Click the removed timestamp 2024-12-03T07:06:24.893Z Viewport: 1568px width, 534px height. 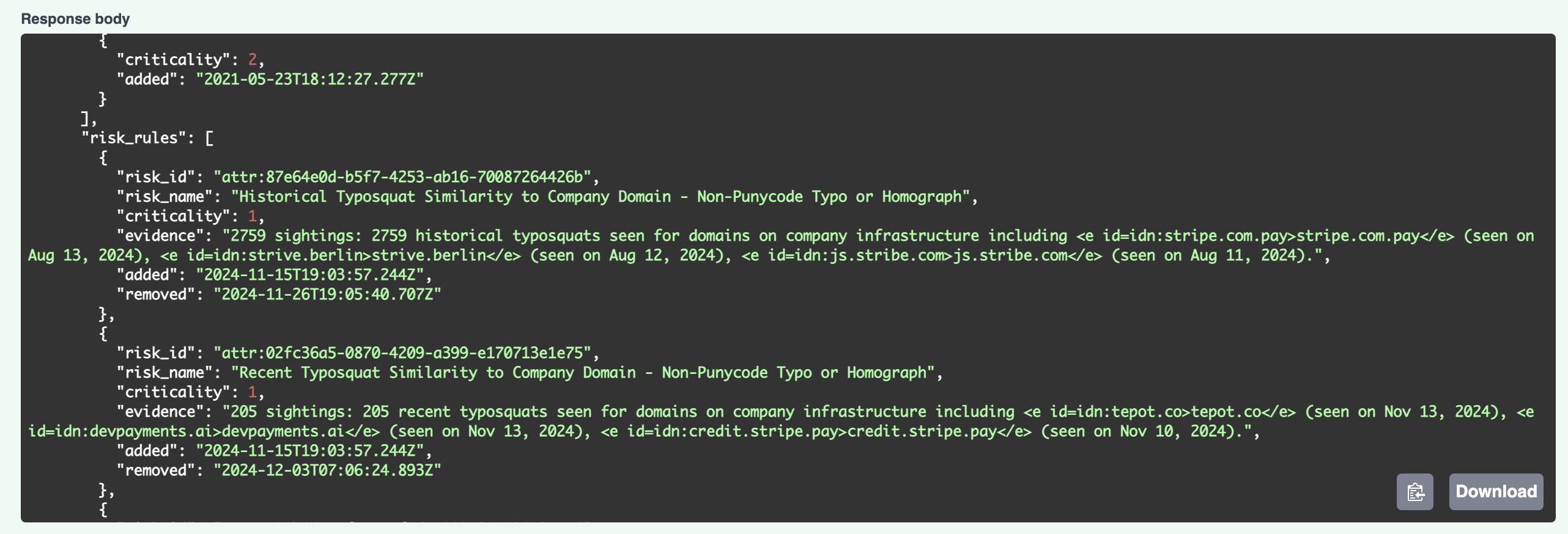coord(327,470)
